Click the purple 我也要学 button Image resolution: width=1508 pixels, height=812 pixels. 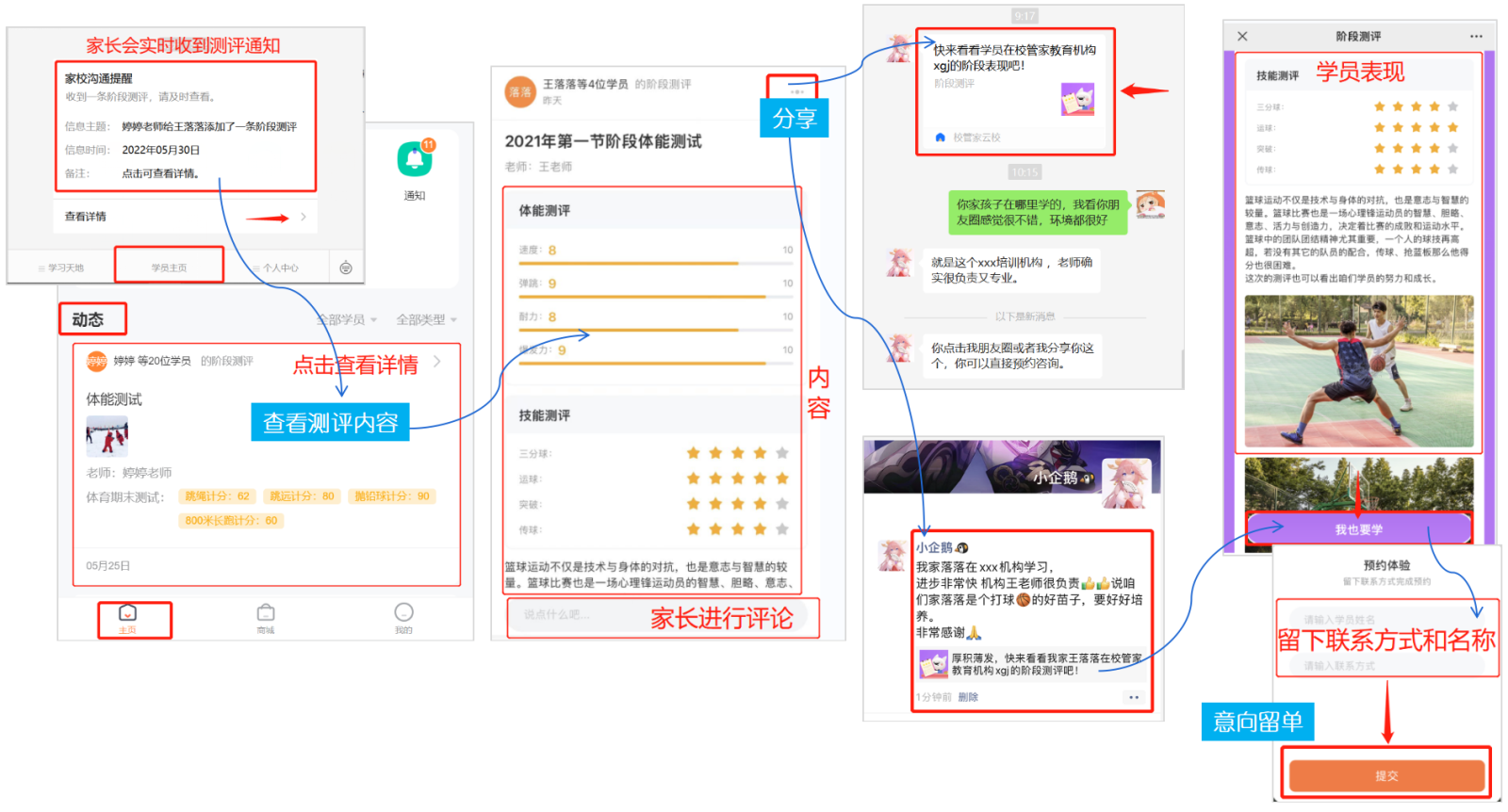coord(1359,529)
